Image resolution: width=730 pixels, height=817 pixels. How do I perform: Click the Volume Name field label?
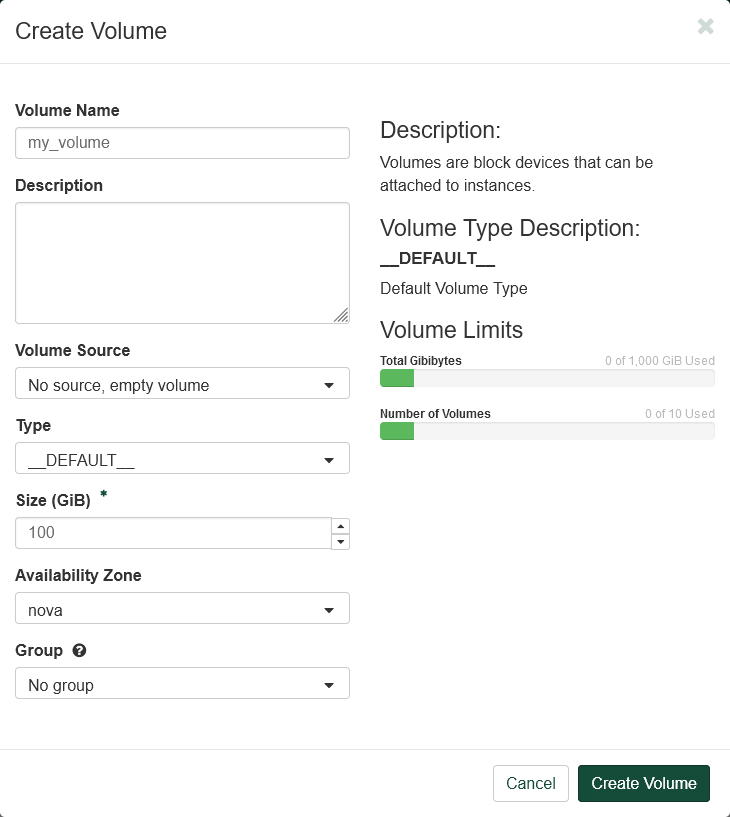tap(67, 110)
